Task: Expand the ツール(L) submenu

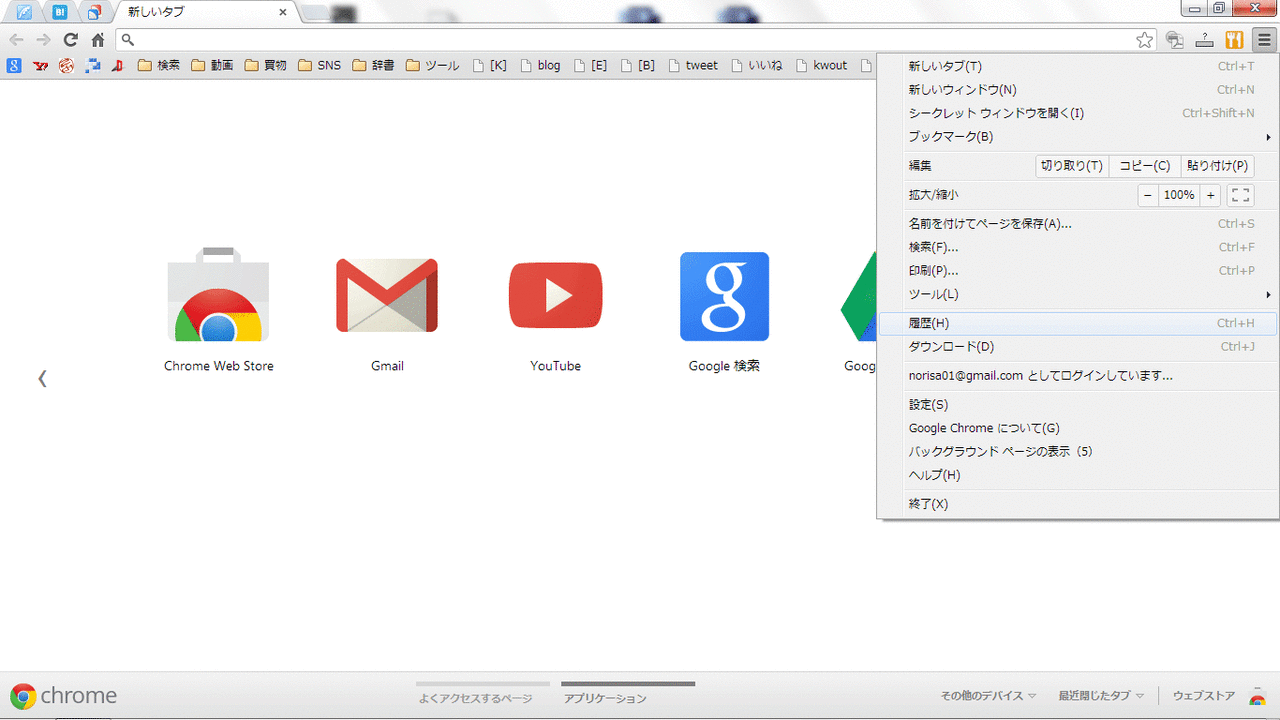Action: 1078,294
